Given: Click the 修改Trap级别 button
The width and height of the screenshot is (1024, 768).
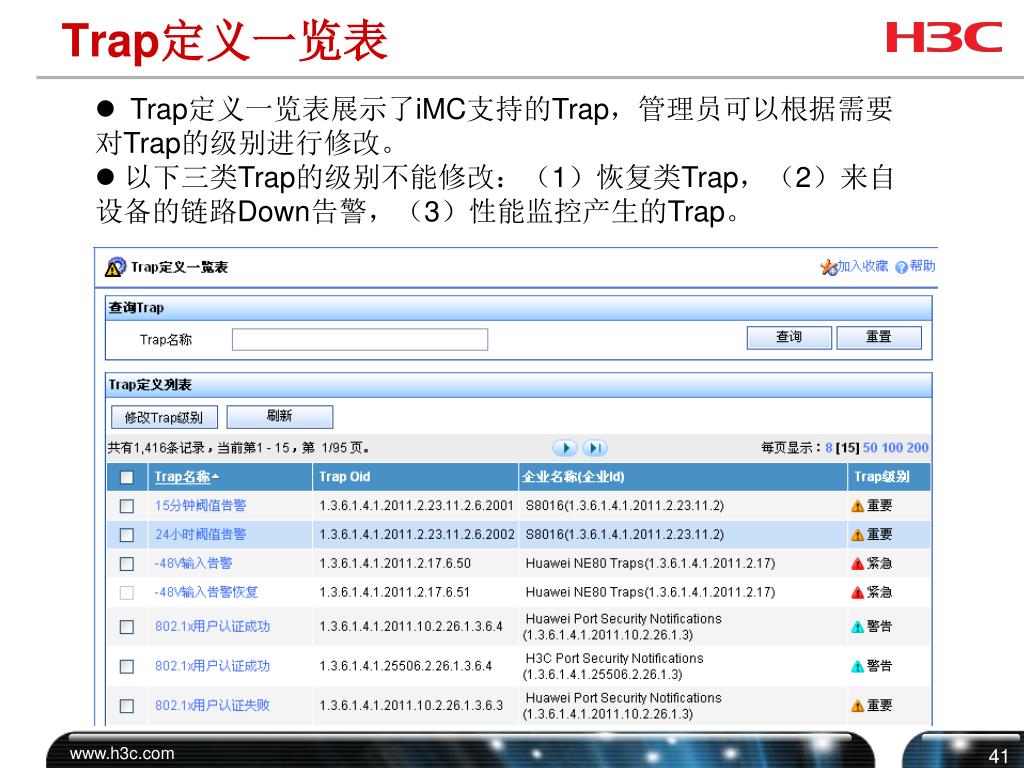Looking at the screenshot, I should click(x=164, y=417).
